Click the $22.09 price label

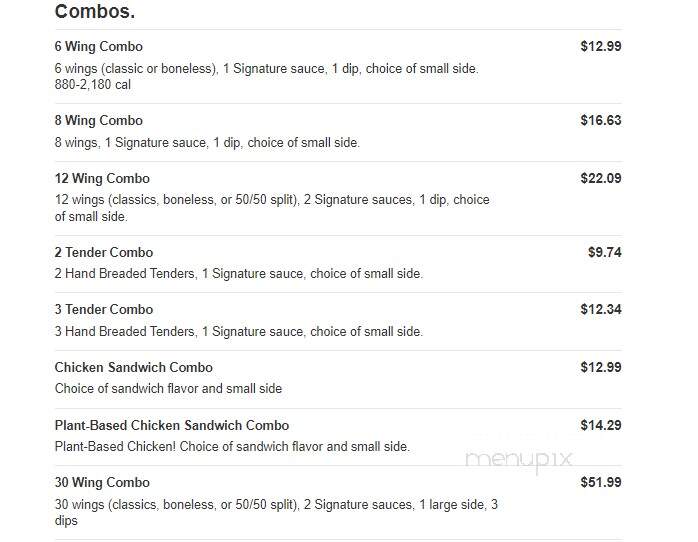point(601,178)
